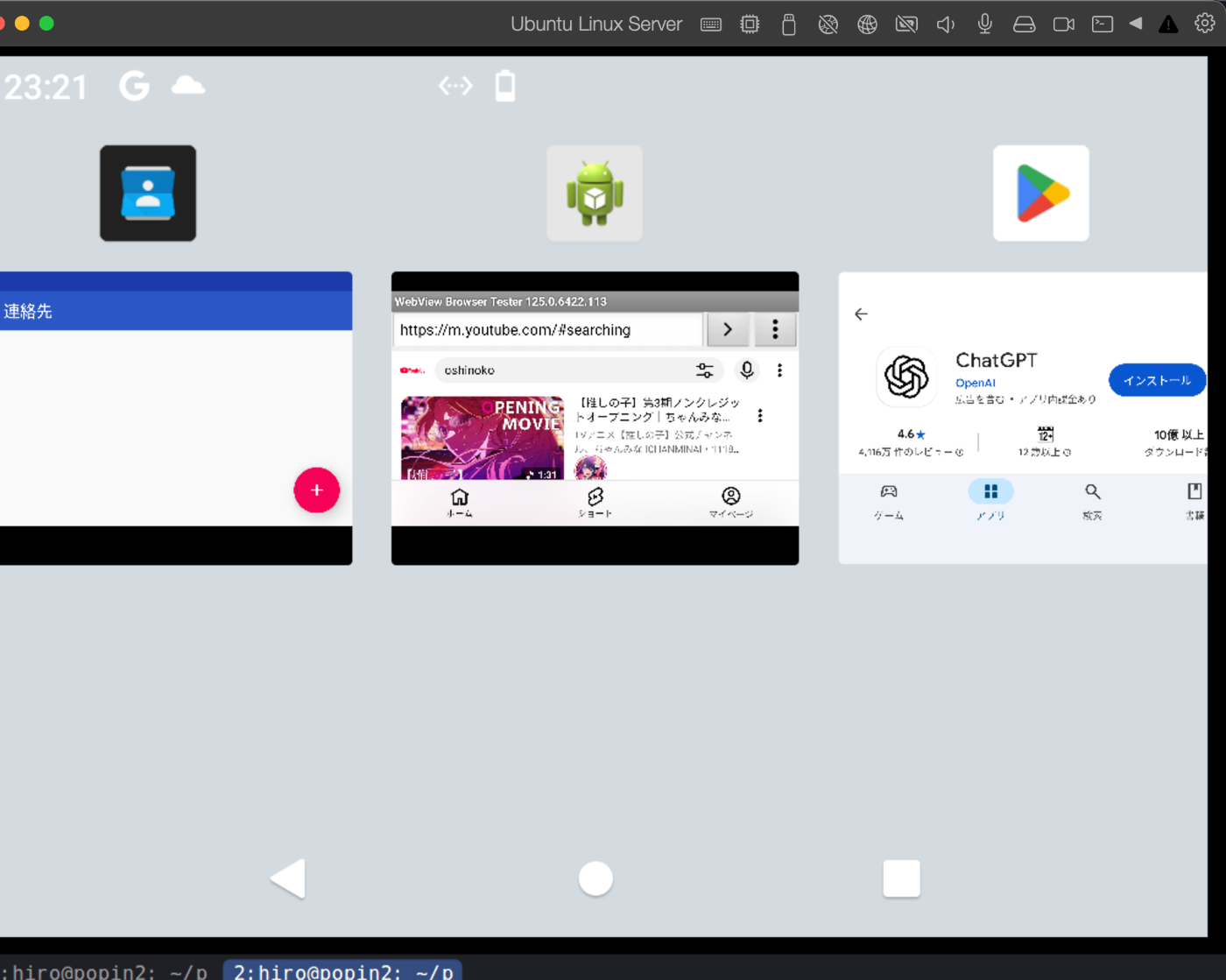Tap the battery status bar icon
1226x980 pixels.
(x=505, y=86)
